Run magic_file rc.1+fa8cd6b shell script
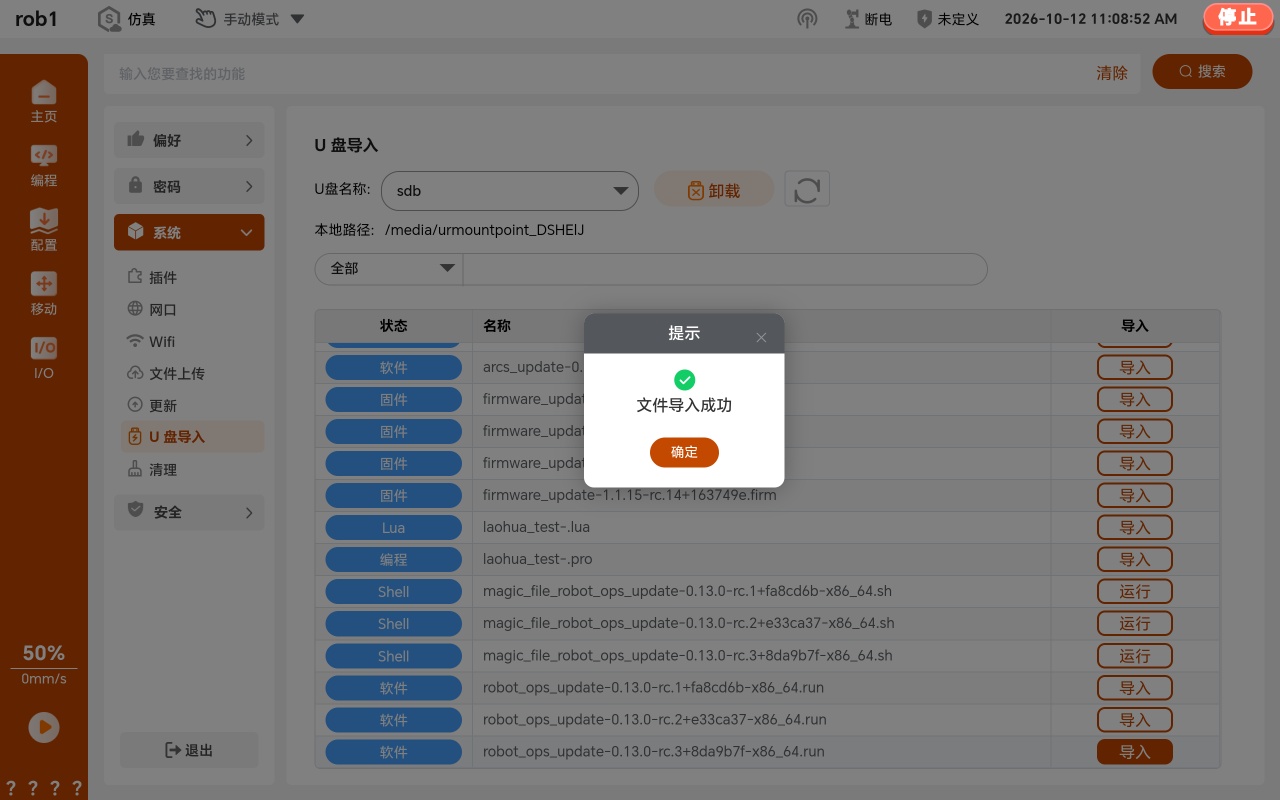 pyautogui.click(x=1135, y=592)
